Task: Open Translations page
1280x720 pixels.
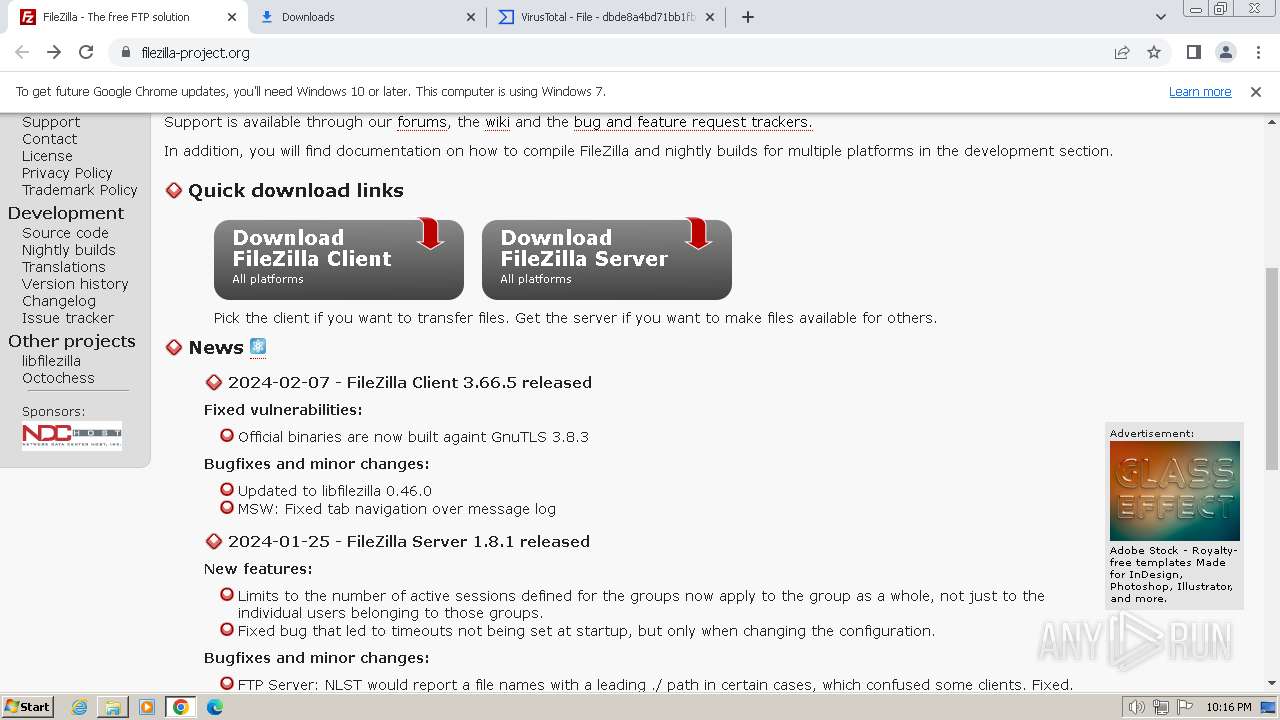Action: (x=64, y=267)
